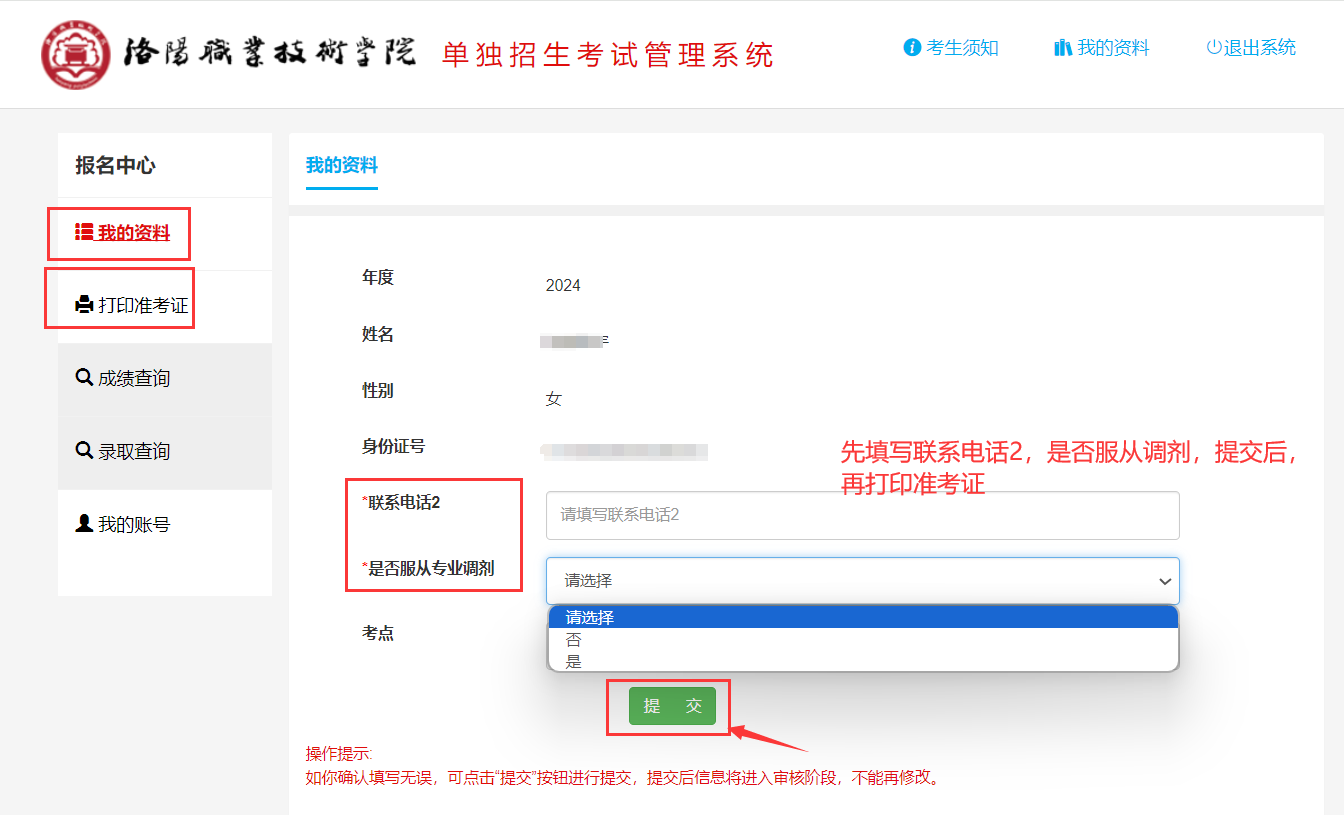
Task: Open 录取查询 from the sidebar menu
Action: point(133,452)
